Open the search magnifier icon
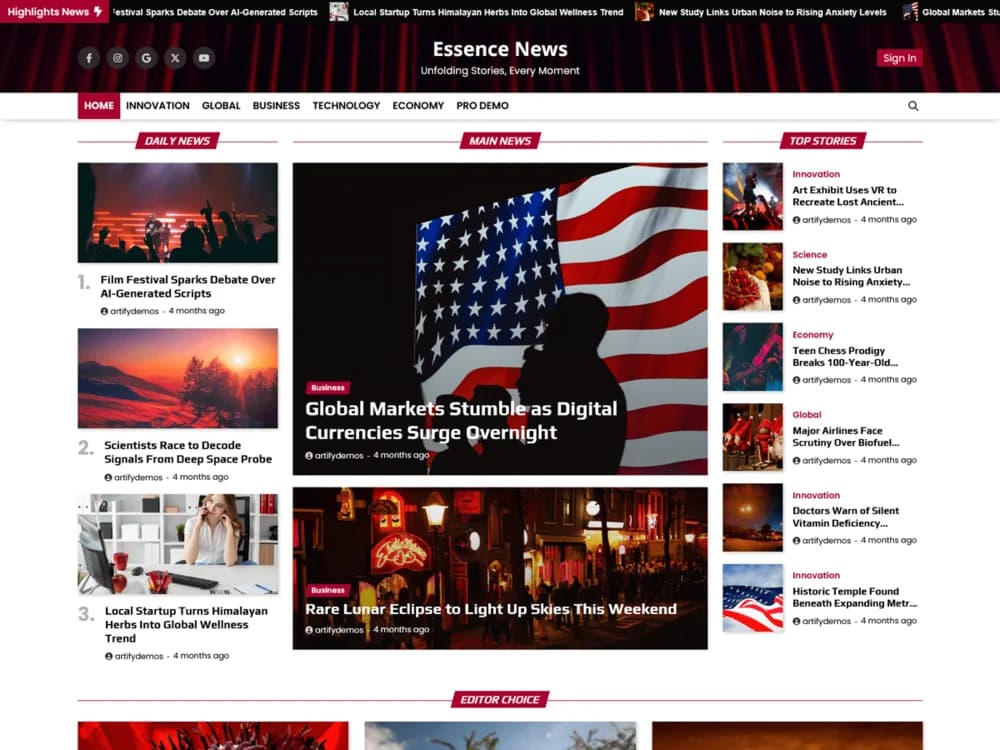The width and height of the screenshot is (1000, 750). [913, 105]
